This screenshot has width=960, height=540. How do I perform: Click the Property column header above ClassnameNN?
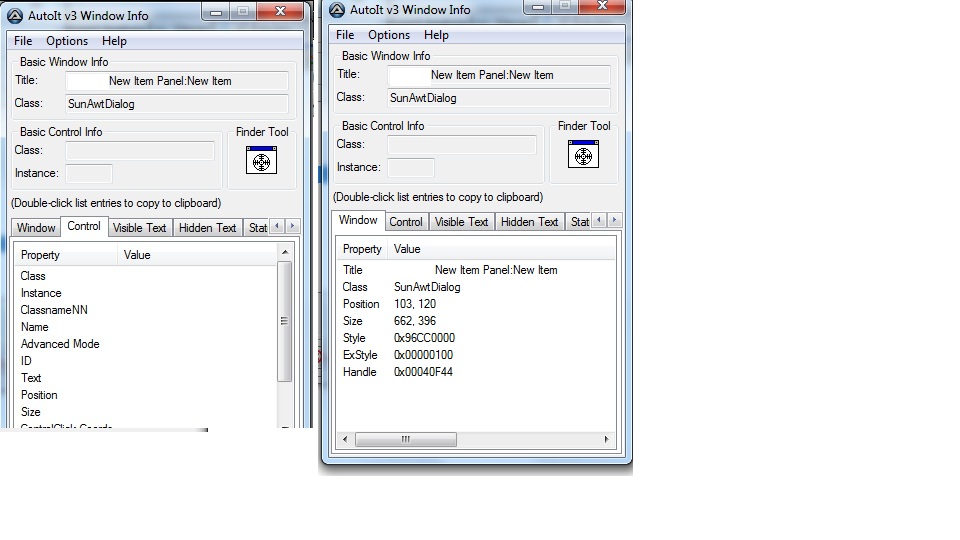click(40, 255)
